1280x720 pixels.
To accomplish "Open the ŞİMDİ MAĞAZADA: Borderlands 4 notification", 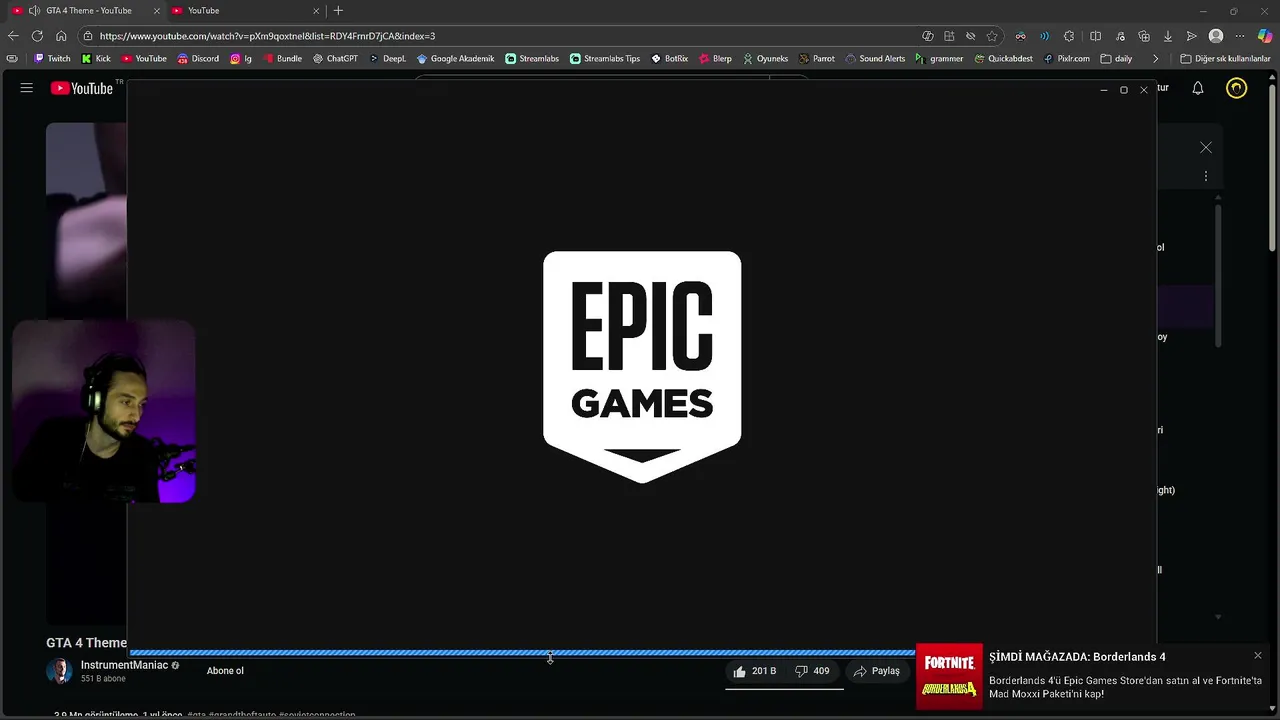I will click(x=1077, y=657).
